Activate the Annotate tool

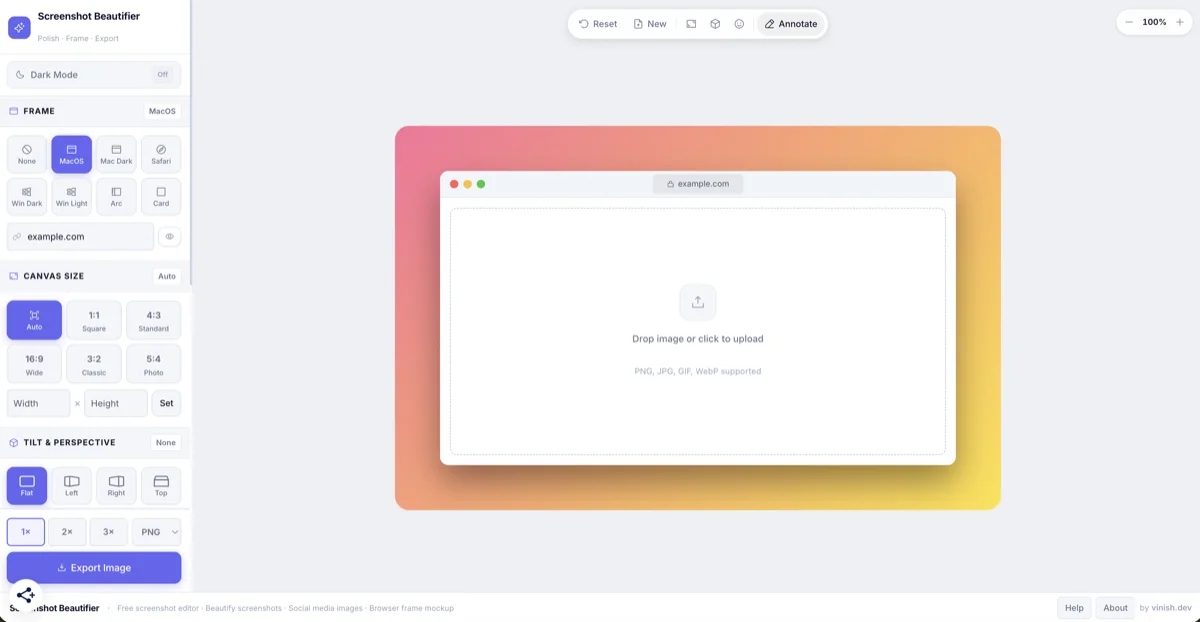(791, 24)
